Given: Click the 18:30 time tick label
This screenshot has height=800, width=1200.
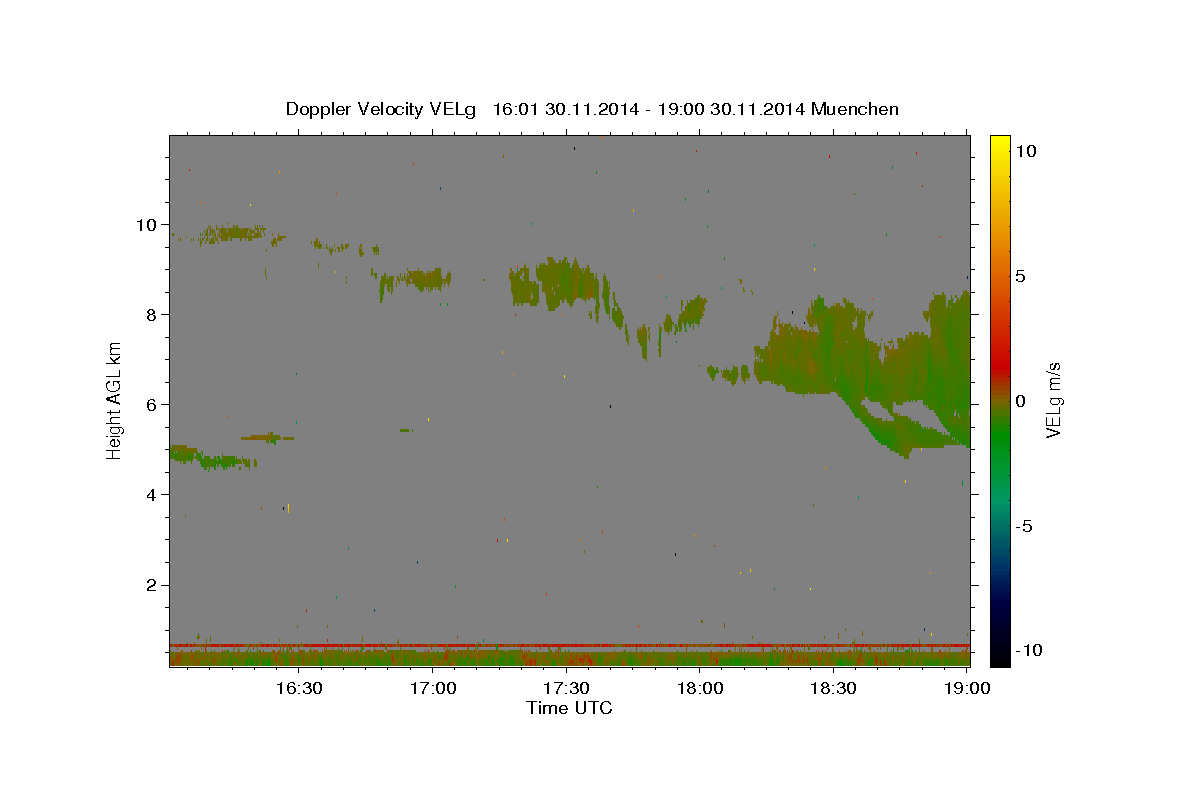Looking at the screenshot, I should pos(833,688).
